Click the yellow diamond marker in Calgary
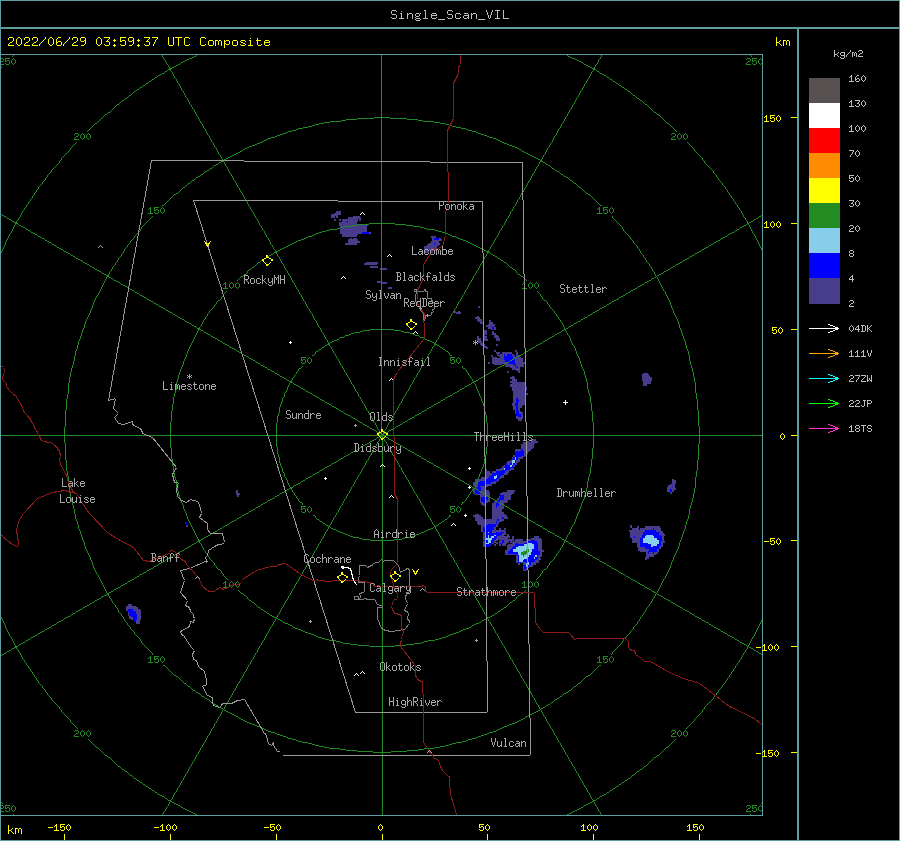Screen dimensions: 900x841 pyautogui.click(x=395, y=576)
